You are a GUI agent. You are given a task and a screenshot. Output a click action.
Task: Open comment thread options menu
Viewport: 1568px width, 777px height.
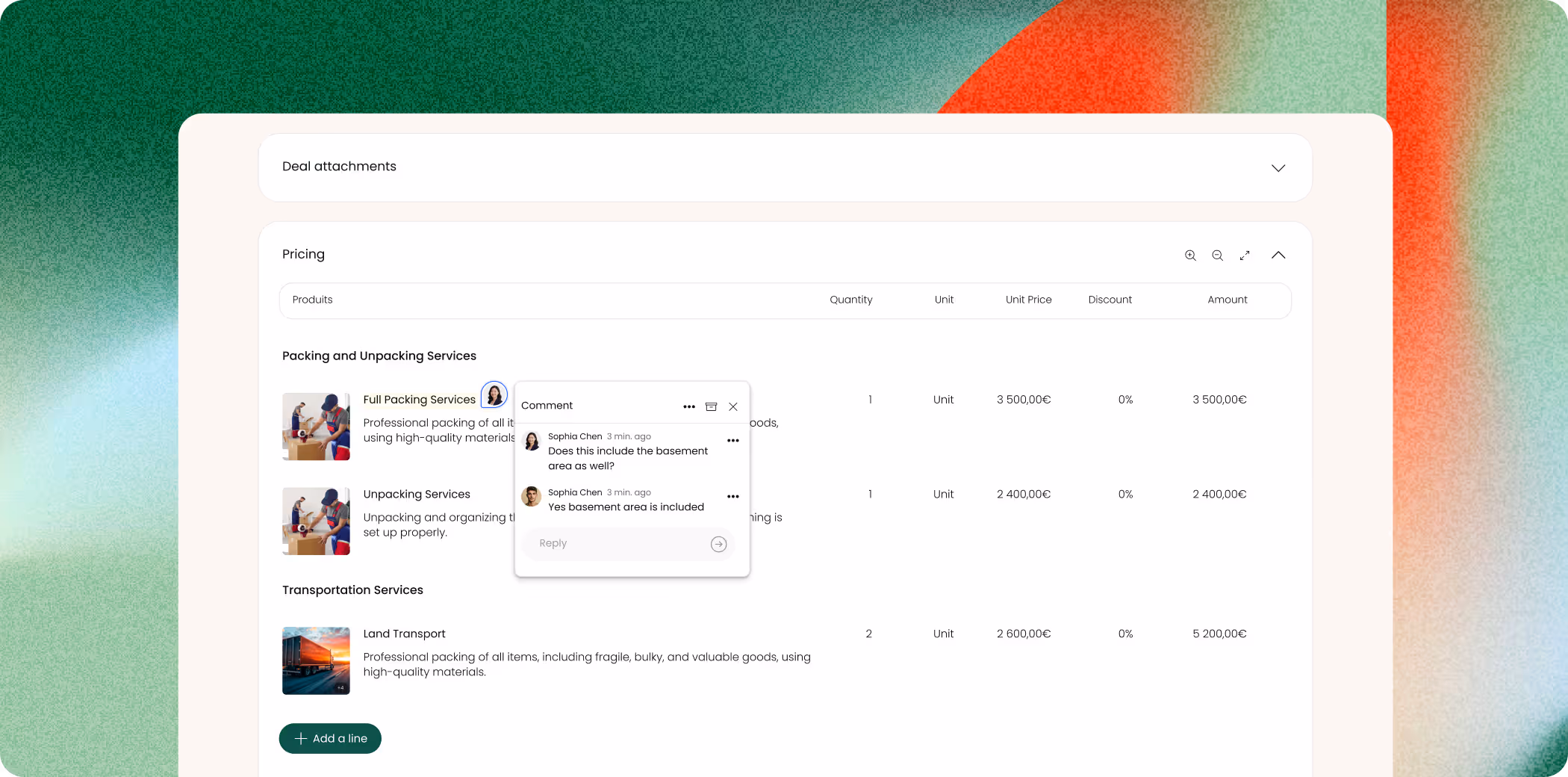tap(689, 406)
